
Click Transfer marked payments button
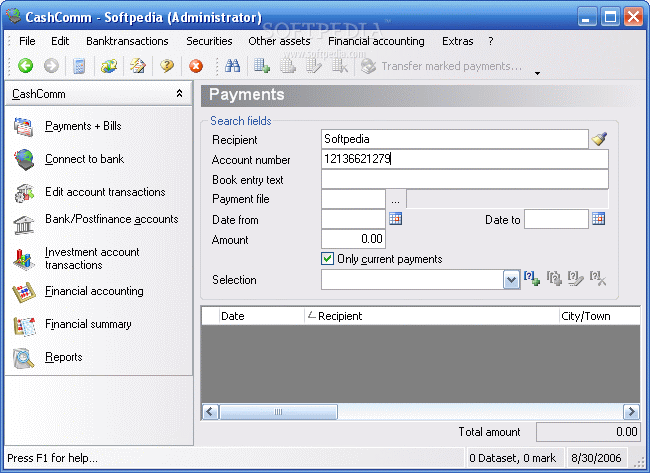click(x=441, y=66)
